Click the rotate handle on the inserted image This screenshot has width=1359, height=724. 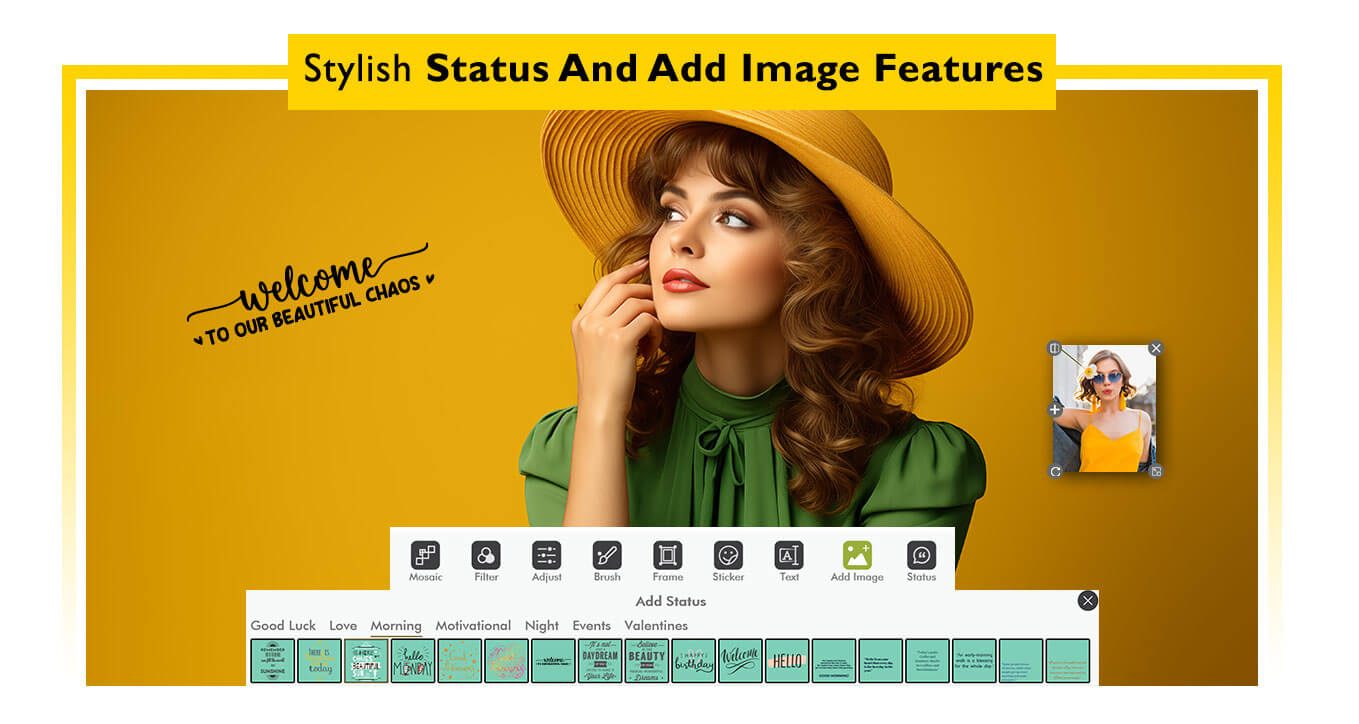pyautogui.click(x=1055, y=471)
